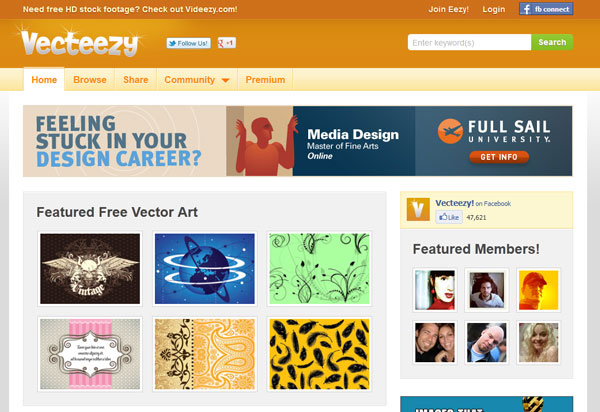Open the yellow feathers pattern thumbnail

point(320,354)
